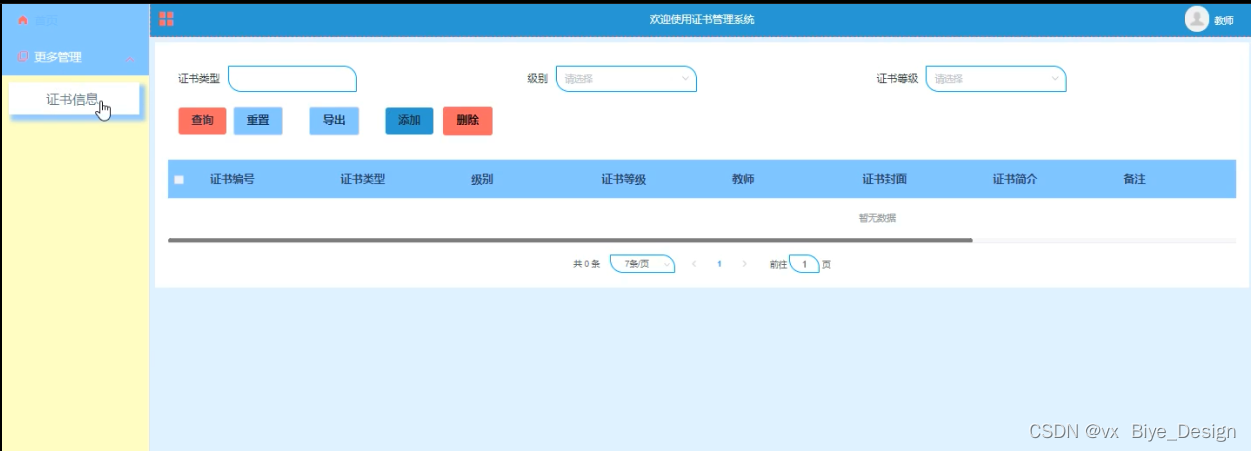1251x451 pixels.
Task: Click the 级别 column header
Action: pos(482,180)
